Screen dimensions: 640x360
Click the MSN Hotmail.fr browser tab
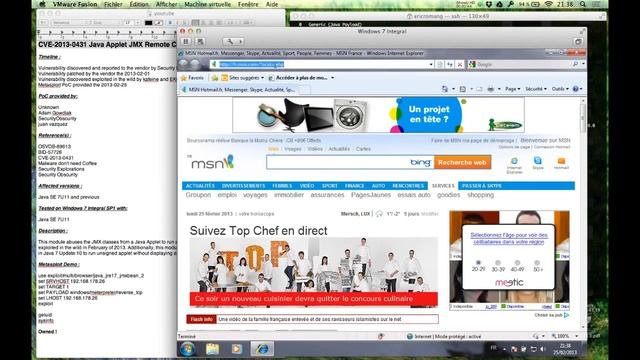click(239, 89)
